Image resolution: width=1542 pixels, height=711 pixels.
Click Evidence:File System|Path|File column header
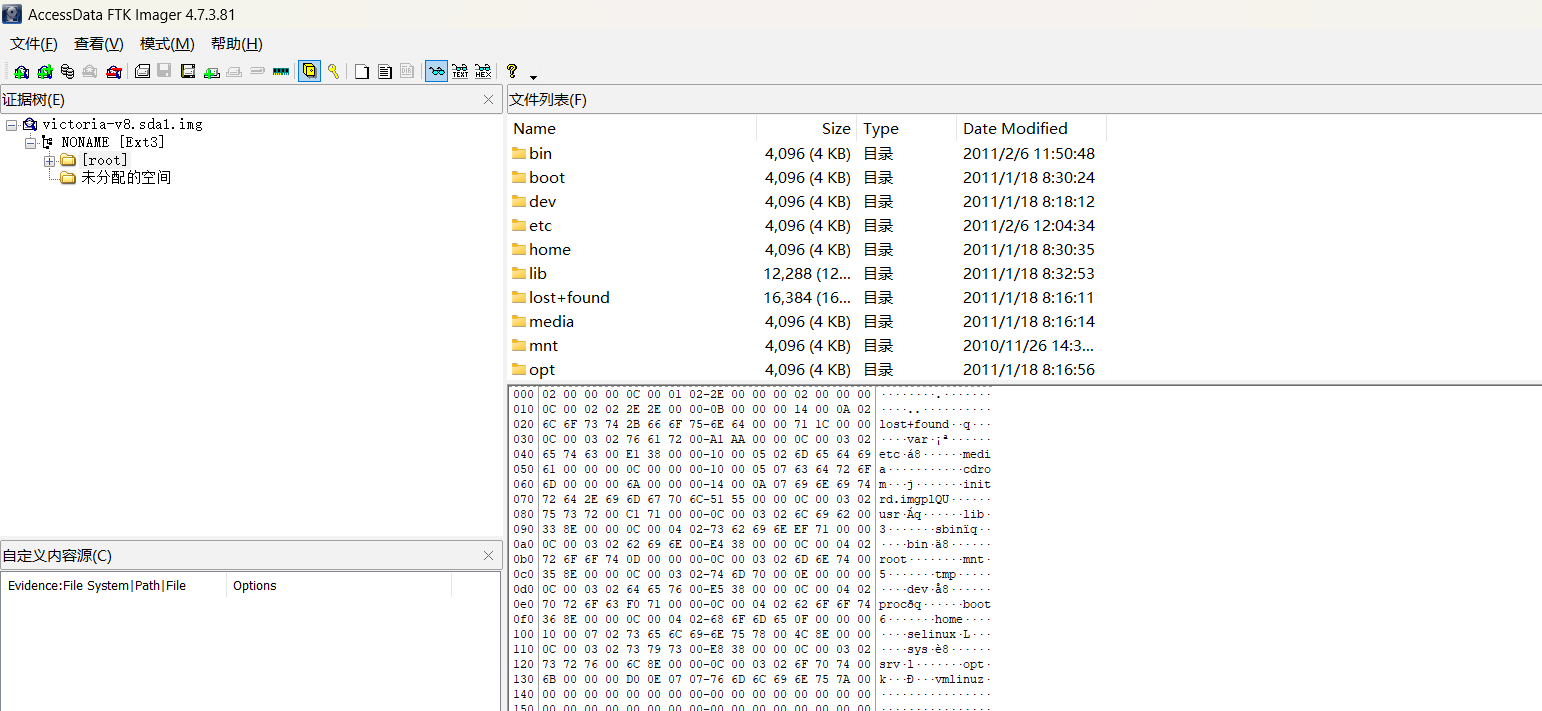(x=114, y=586)
